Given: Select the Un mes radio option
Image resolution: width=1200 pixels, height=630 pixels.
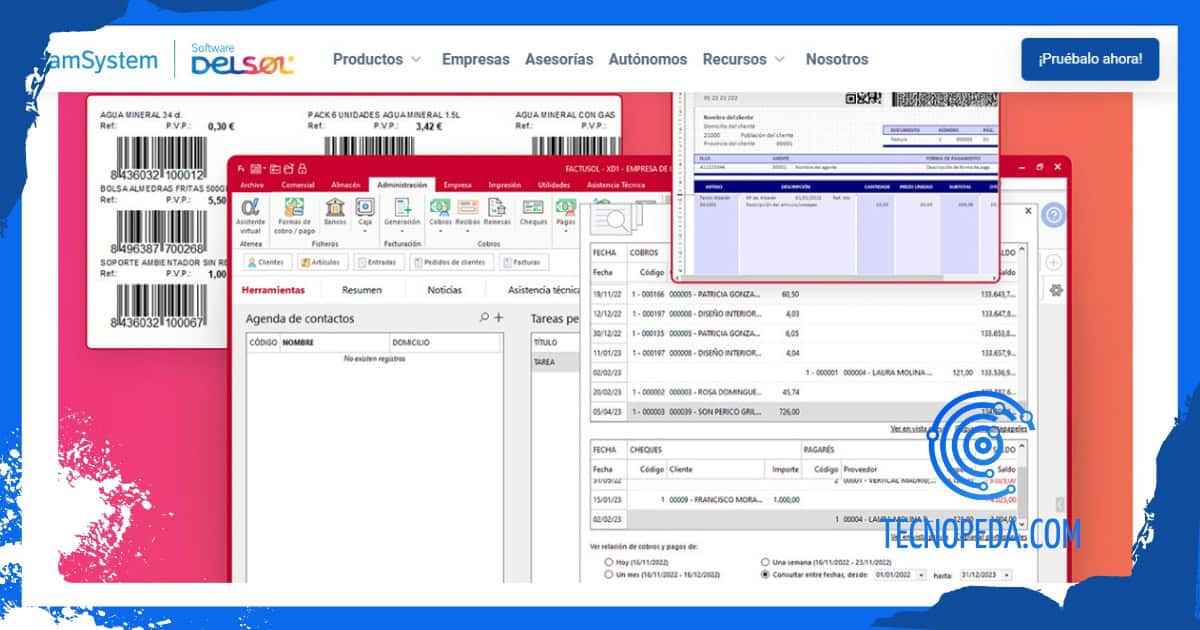Looking at the screenshot, I should click(609, 575).
